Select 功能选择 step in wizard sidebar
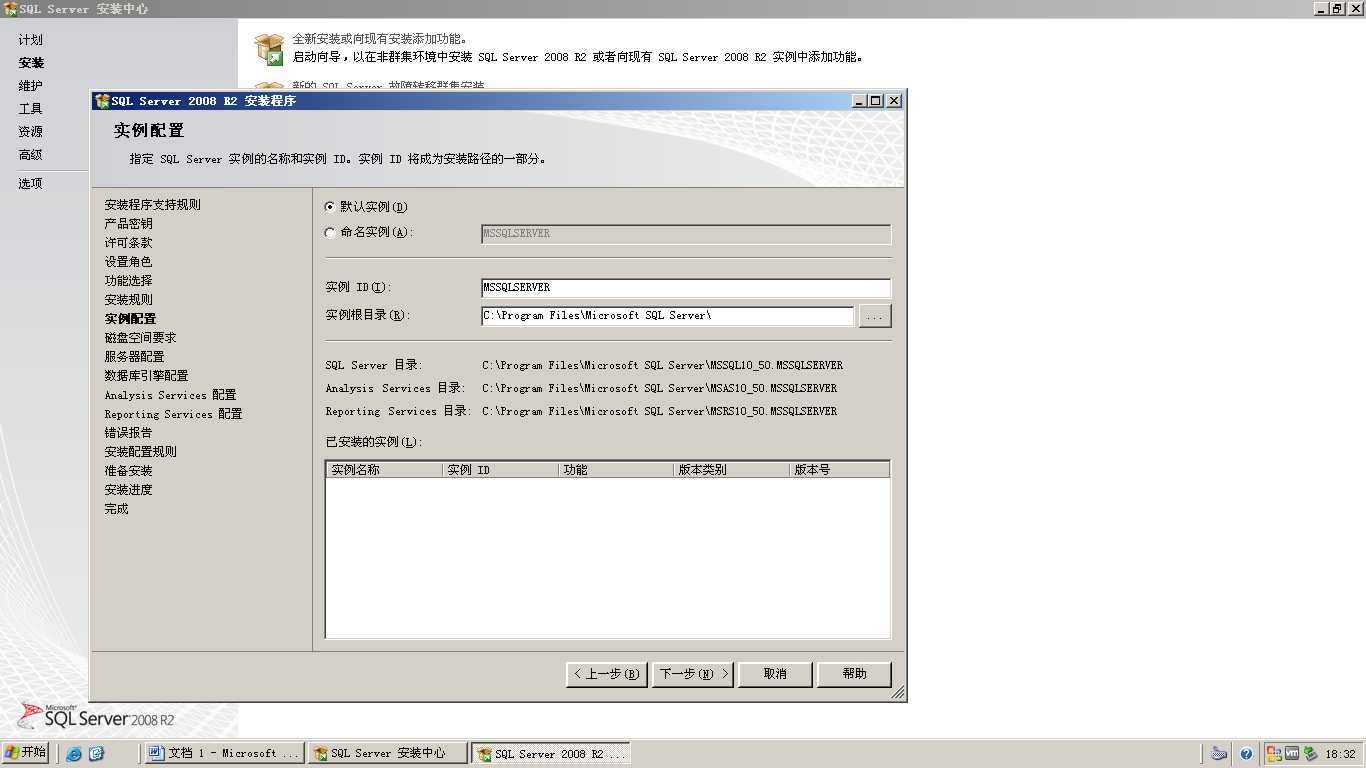This screenshot has width=1366, height=768. point(129,281)
